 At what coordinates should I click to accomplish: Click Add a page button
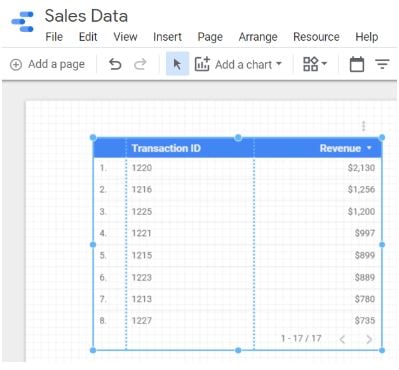[x=47, y=64]
